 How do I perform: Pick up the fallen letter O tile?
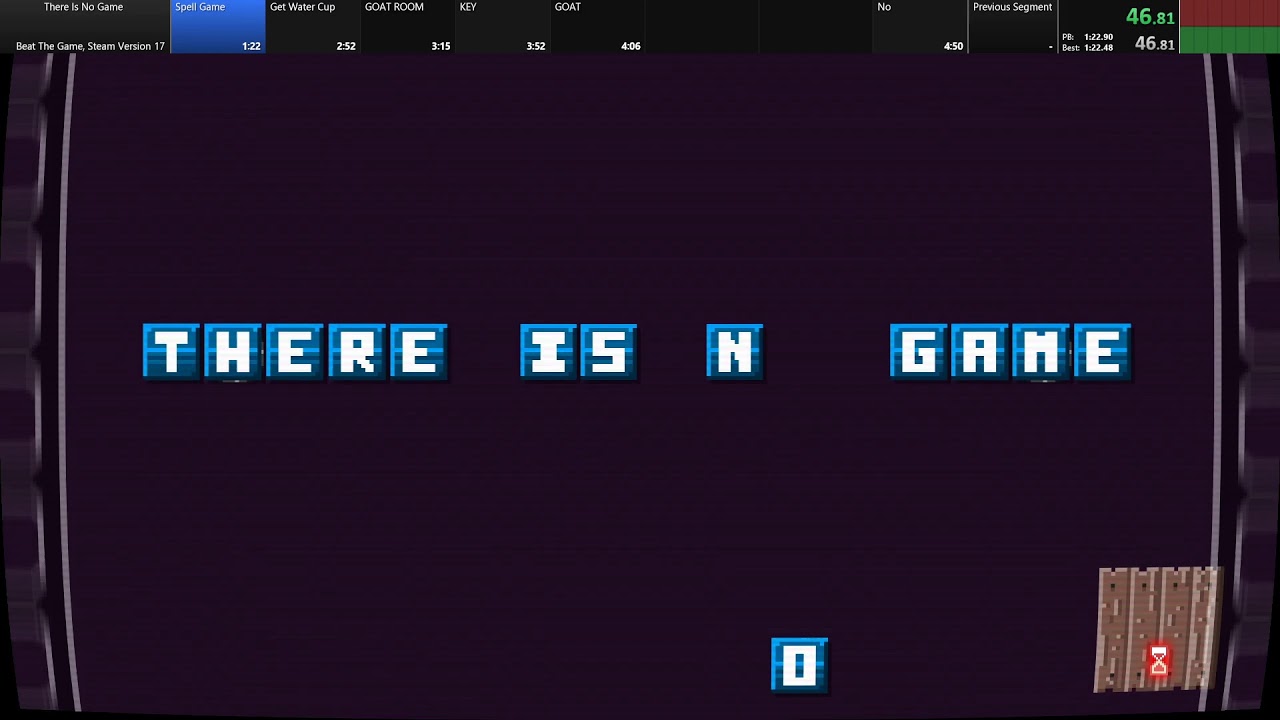click(800, 665)
